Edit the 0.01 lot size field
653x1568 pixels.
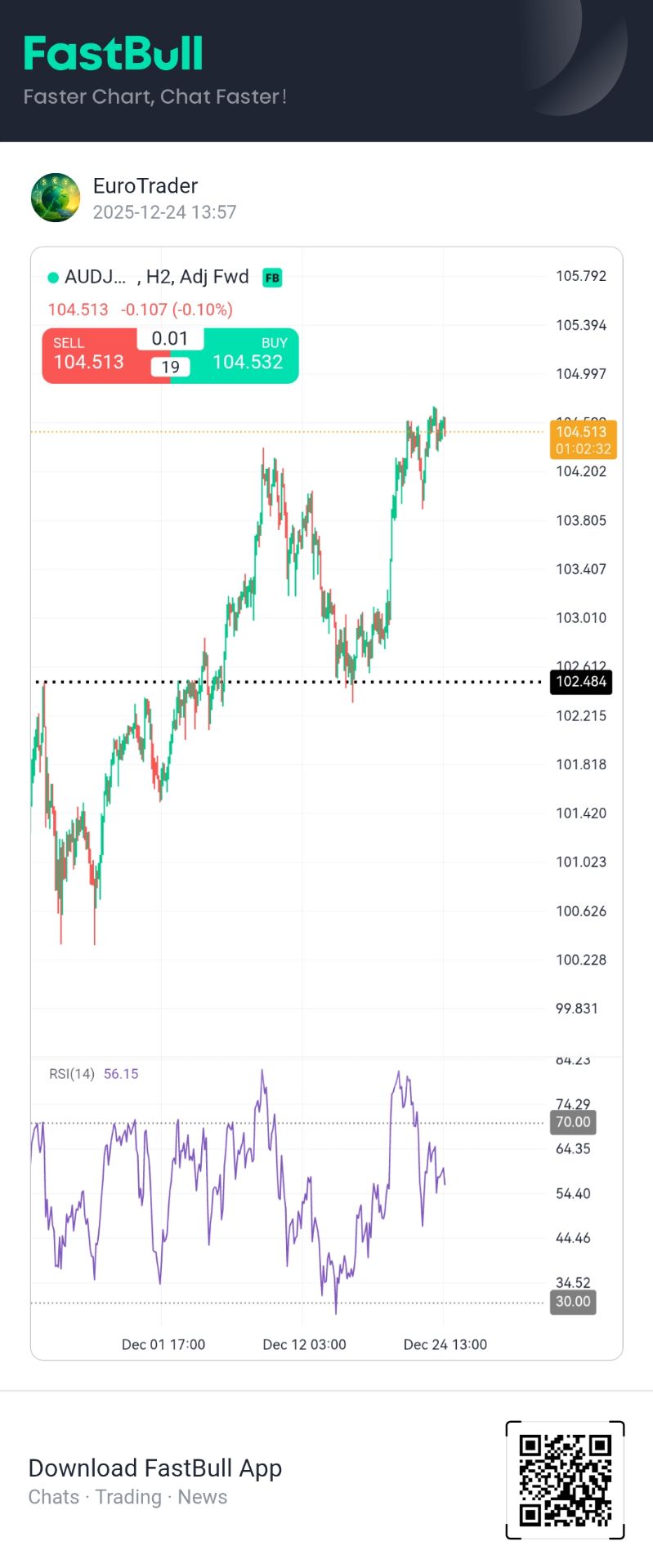click(x=170, y=339)
